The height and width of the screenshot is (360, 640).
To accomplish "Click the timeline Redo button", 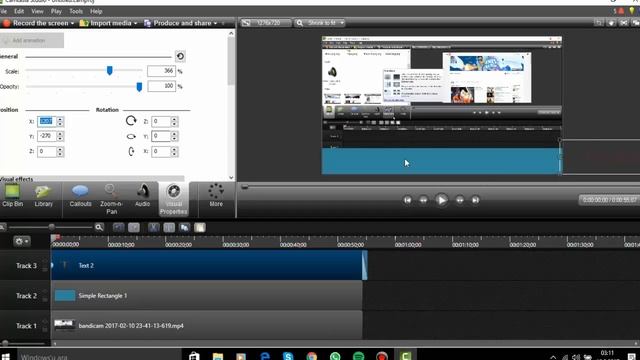I will click(134, 227).
